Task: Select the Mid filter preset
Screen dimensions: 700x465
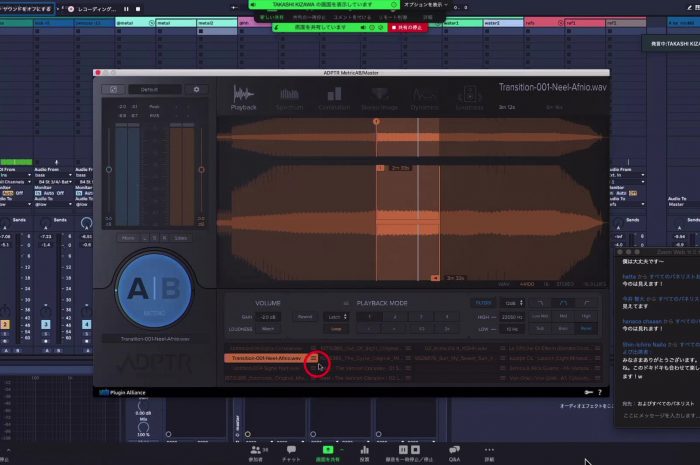Action: click(x=563, y=316)
